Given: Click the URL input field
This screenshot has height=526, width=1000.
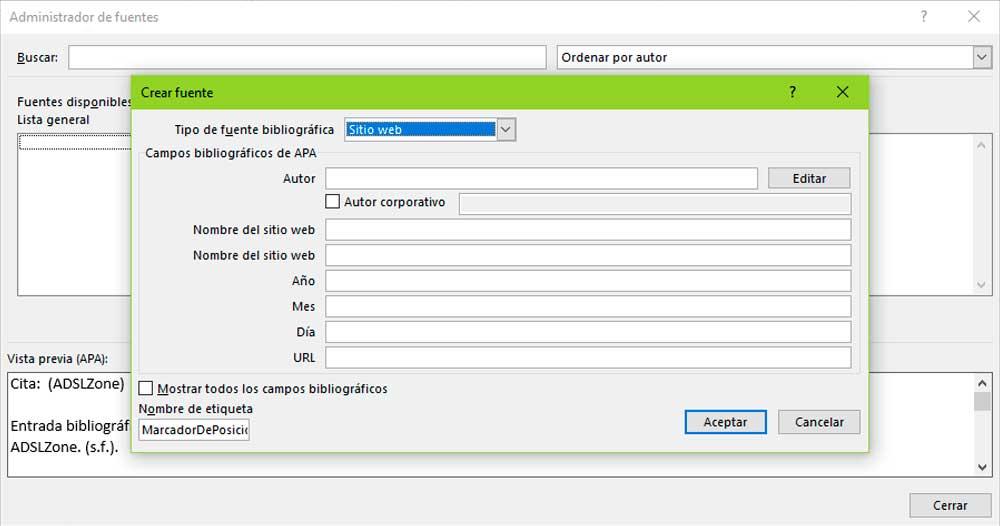Looking at the screenshot, I should tap(588, 357).
